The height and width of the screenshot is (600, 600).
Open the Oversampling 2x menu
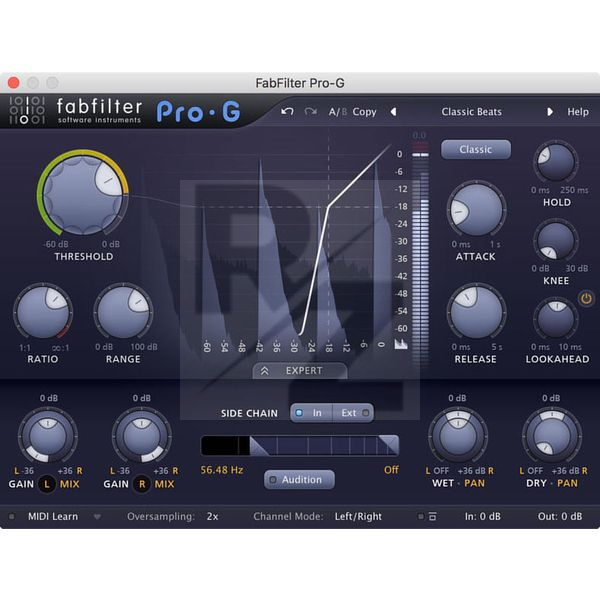(x=212, y=516)
